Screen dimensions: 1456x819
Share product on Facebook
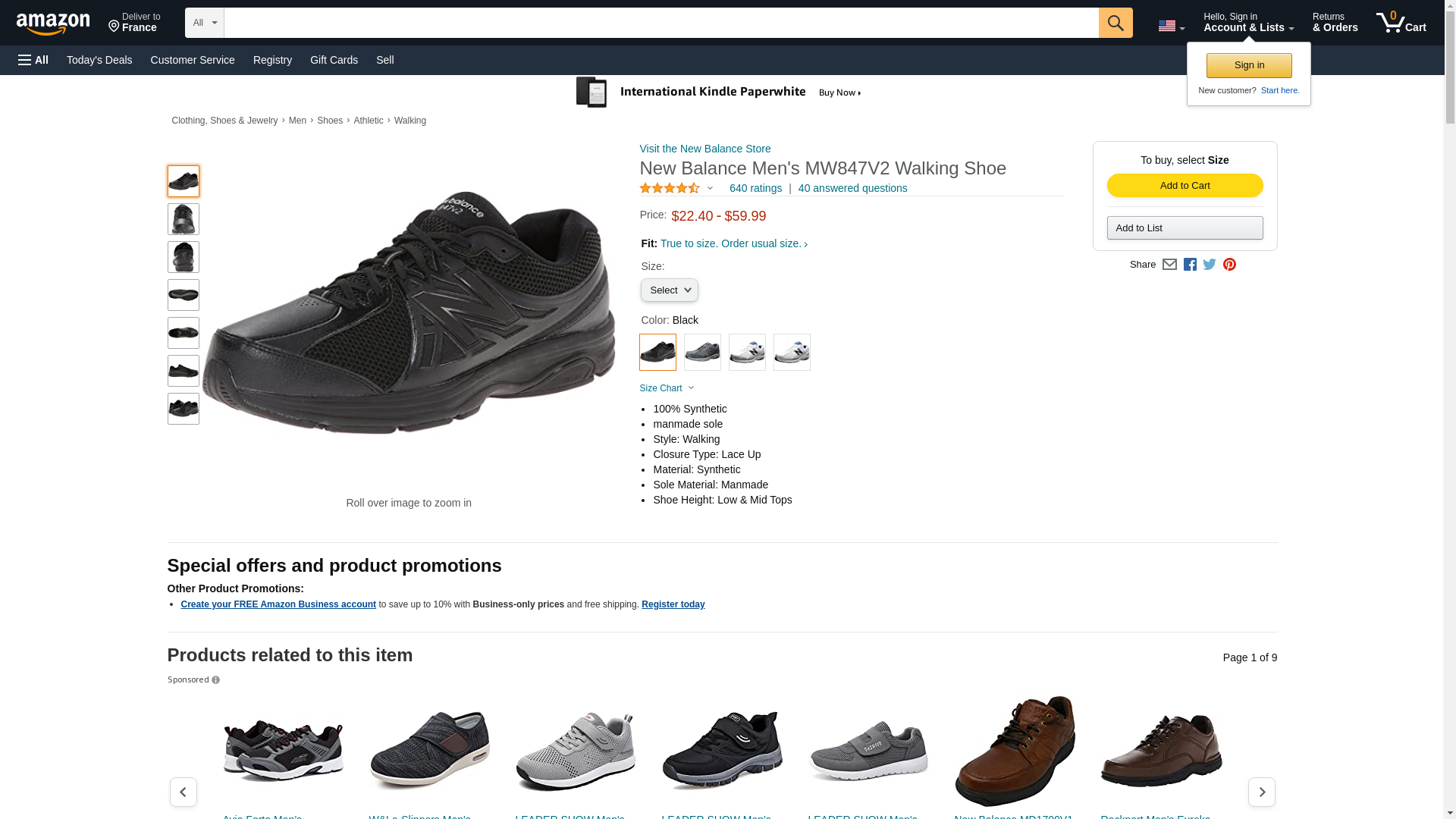1190,265
